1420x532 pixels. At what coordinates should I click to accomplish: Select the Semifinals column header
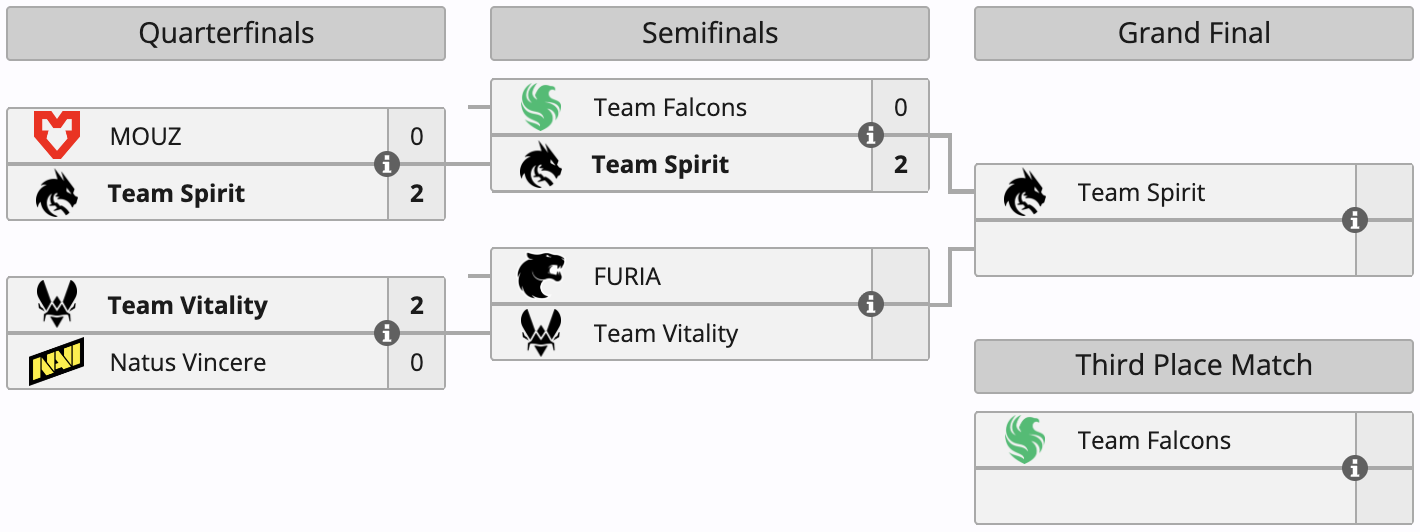[x=710, y=34]
